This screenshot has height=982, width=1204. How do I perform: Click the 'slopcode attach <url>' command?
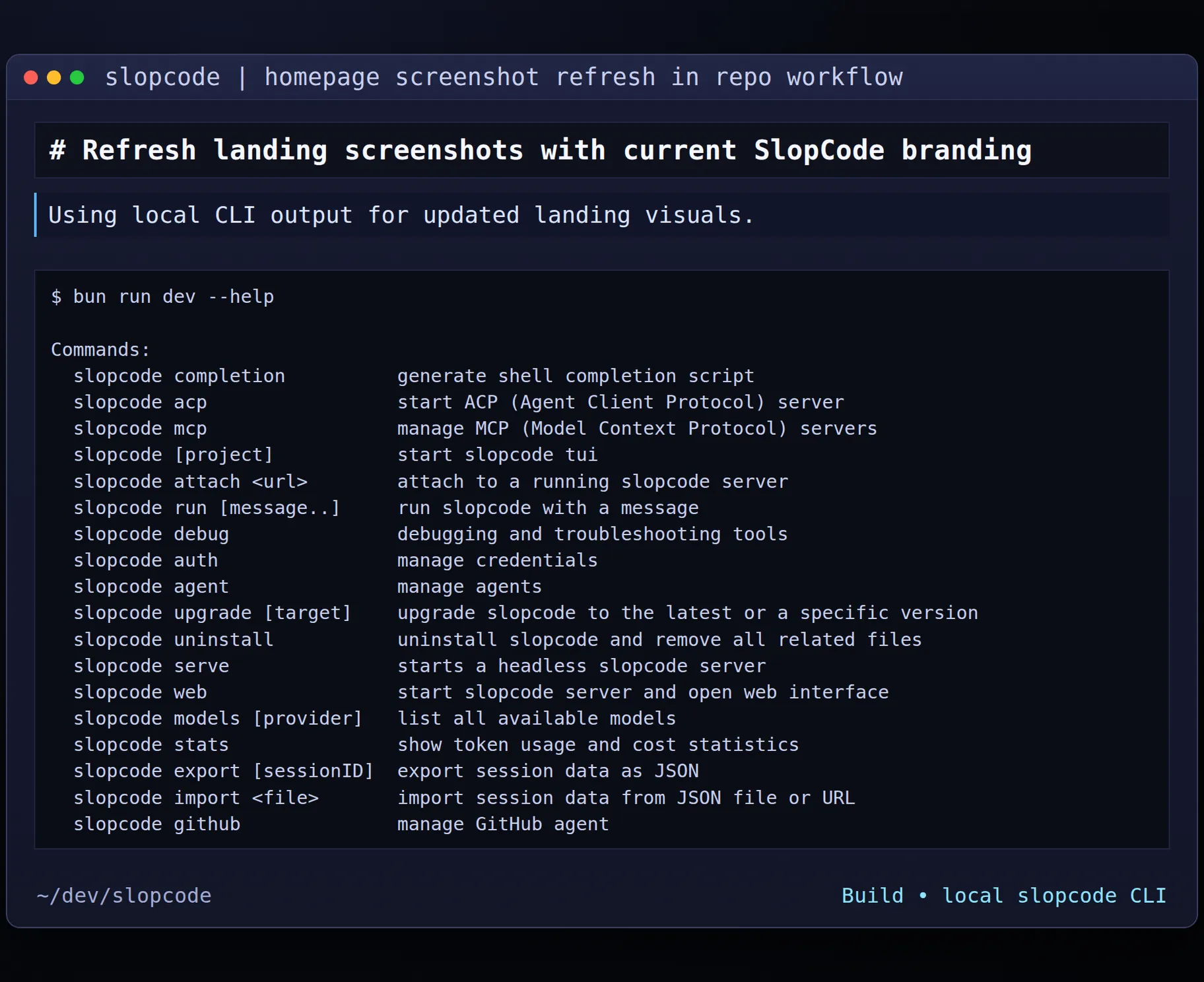click(x=190, y=482)
